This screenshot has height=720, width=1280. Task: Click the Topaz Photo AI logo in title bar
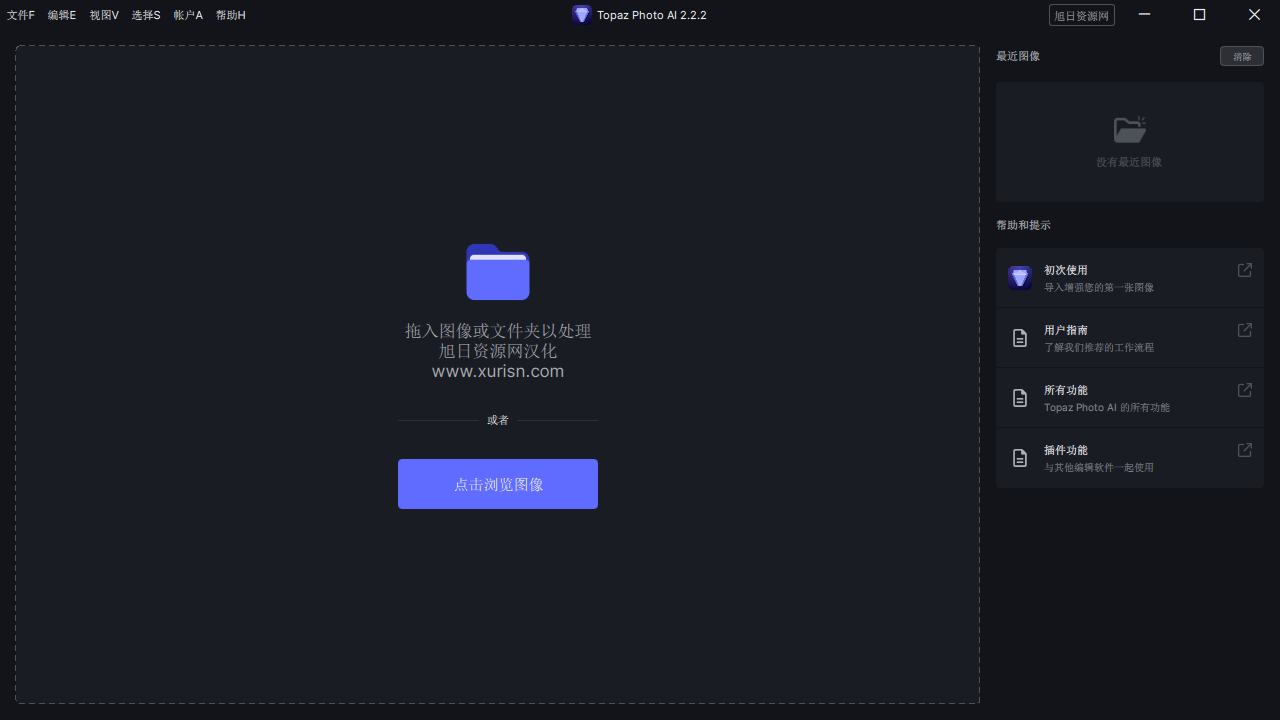(x=582, y=15)
